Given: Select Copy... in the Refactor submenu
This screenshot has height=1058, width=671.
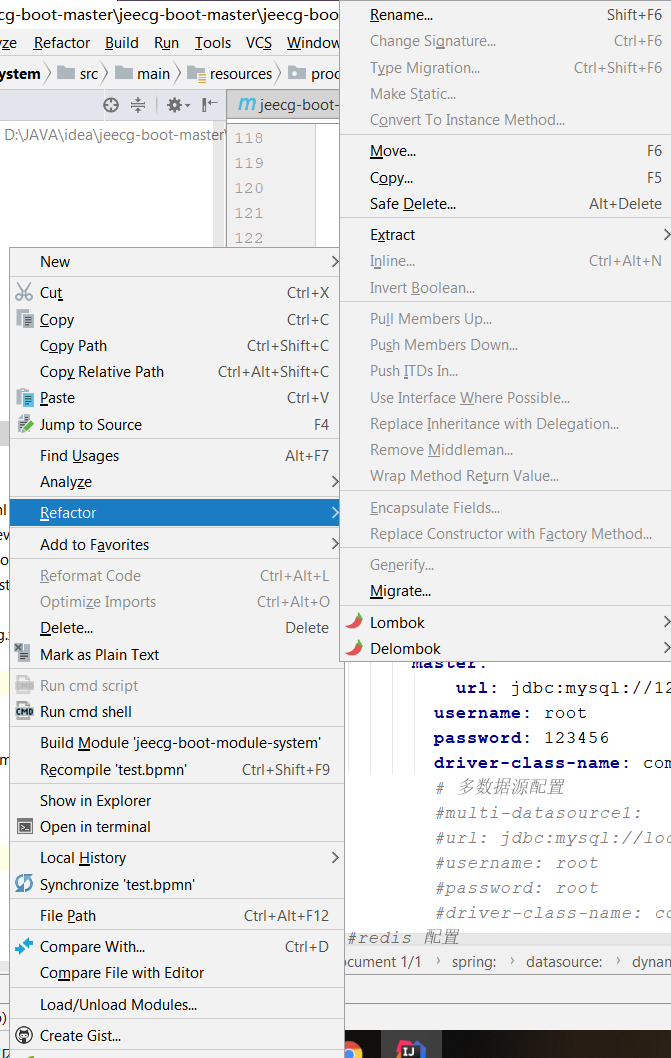Looking at the screenshot, I should coord(506,177).
